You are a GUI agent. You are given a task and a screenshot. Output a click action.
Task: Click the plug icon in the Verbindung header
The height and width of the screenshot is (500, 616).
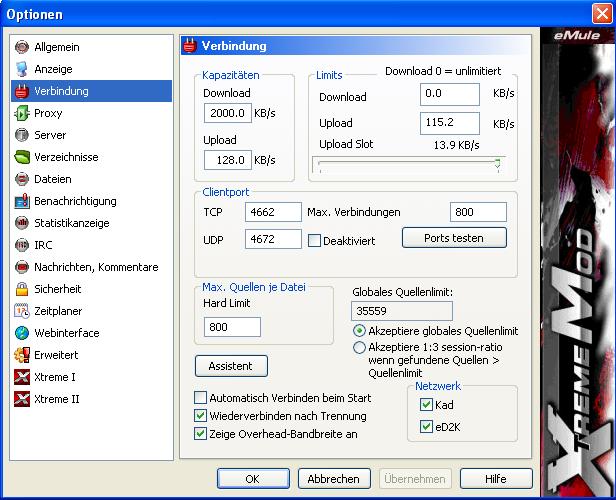pyautogui.click(x=190, y=46)
